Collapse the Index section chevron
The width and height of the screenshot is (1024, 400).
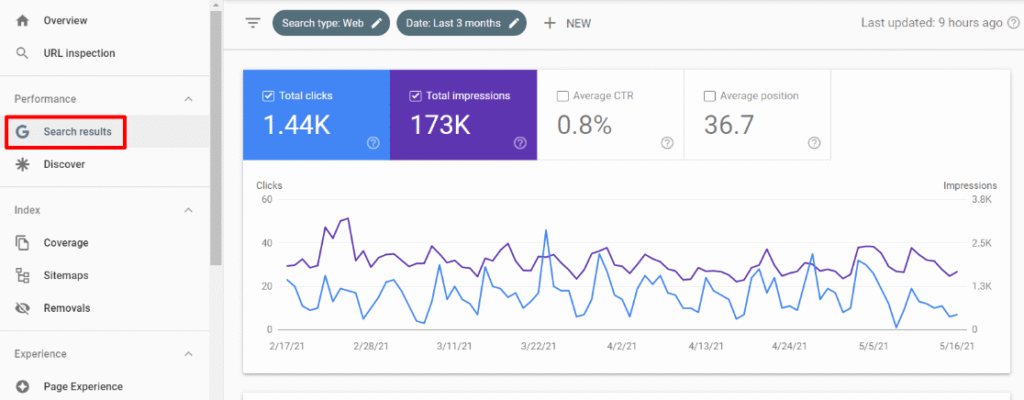coord(189,210)
